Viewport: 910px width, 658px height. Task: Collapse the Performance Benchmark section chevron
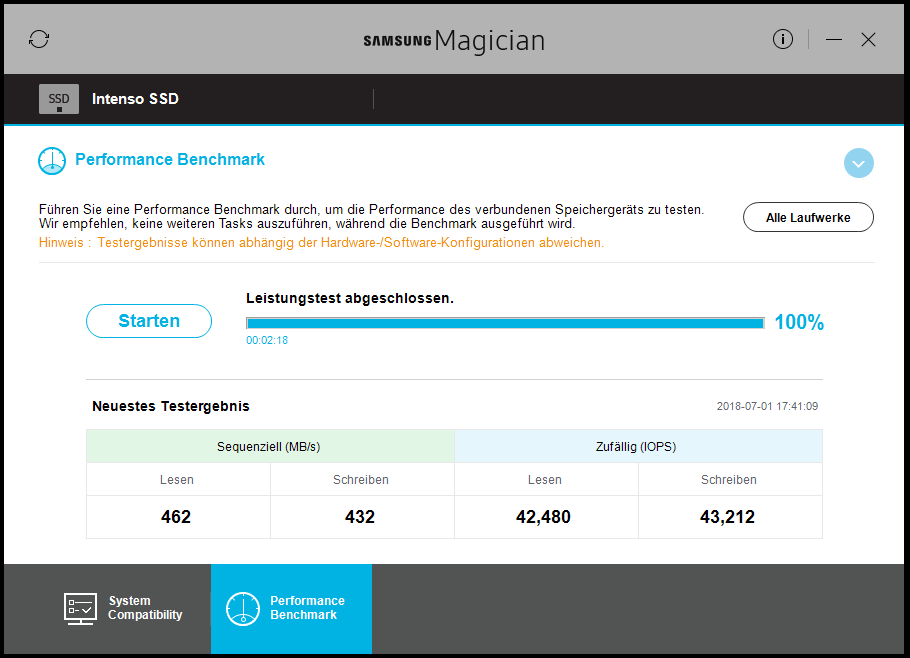tap(858, 163)
